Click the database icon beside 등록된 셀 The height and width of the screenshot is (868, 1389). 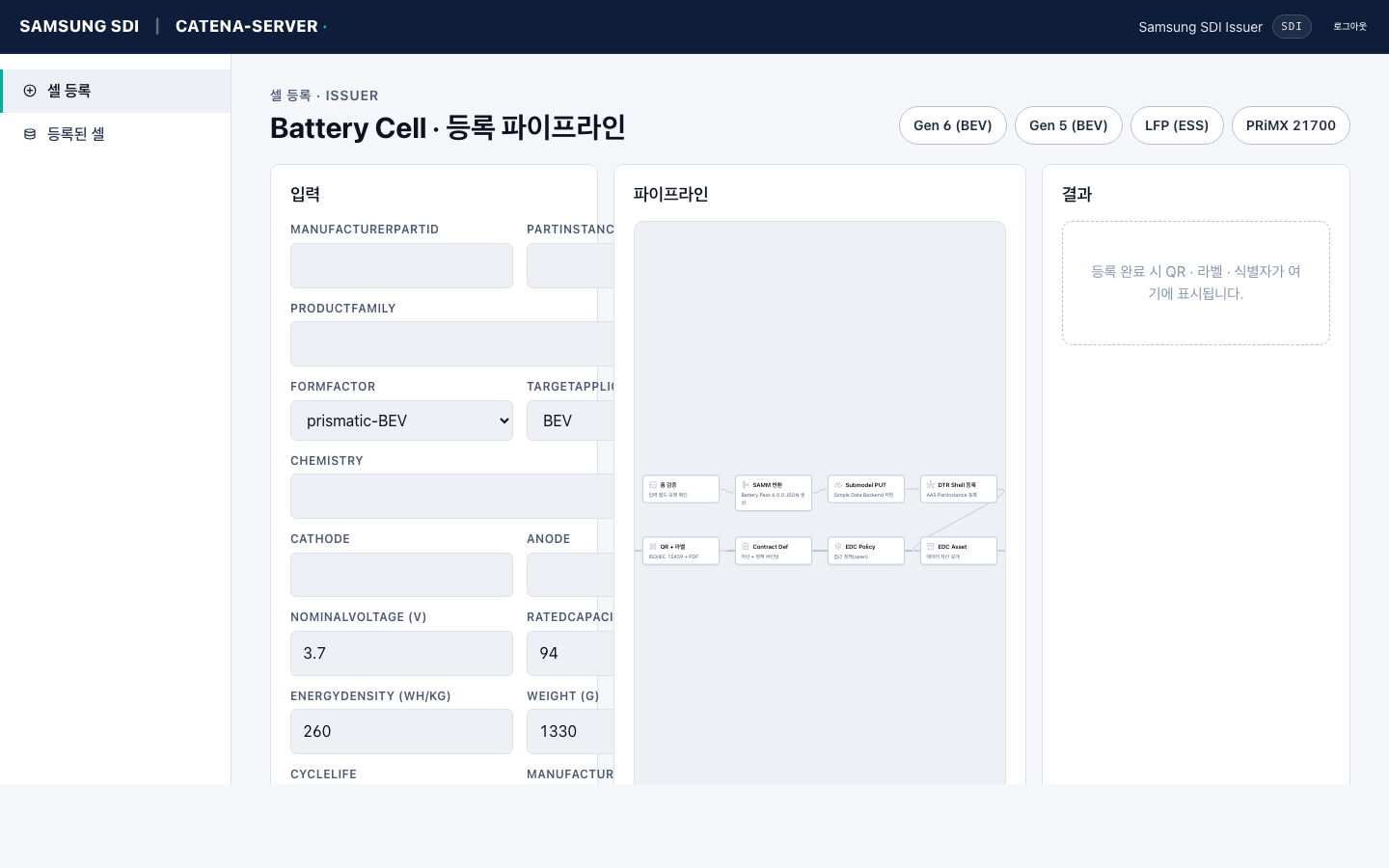(x=30, y=134)
